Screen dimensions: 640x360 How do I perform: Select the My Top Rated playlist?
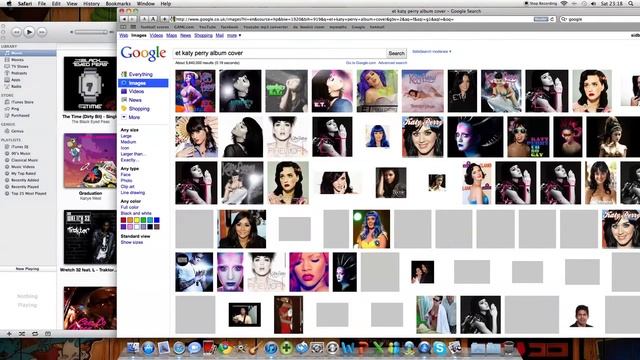[x=23, y=173]
